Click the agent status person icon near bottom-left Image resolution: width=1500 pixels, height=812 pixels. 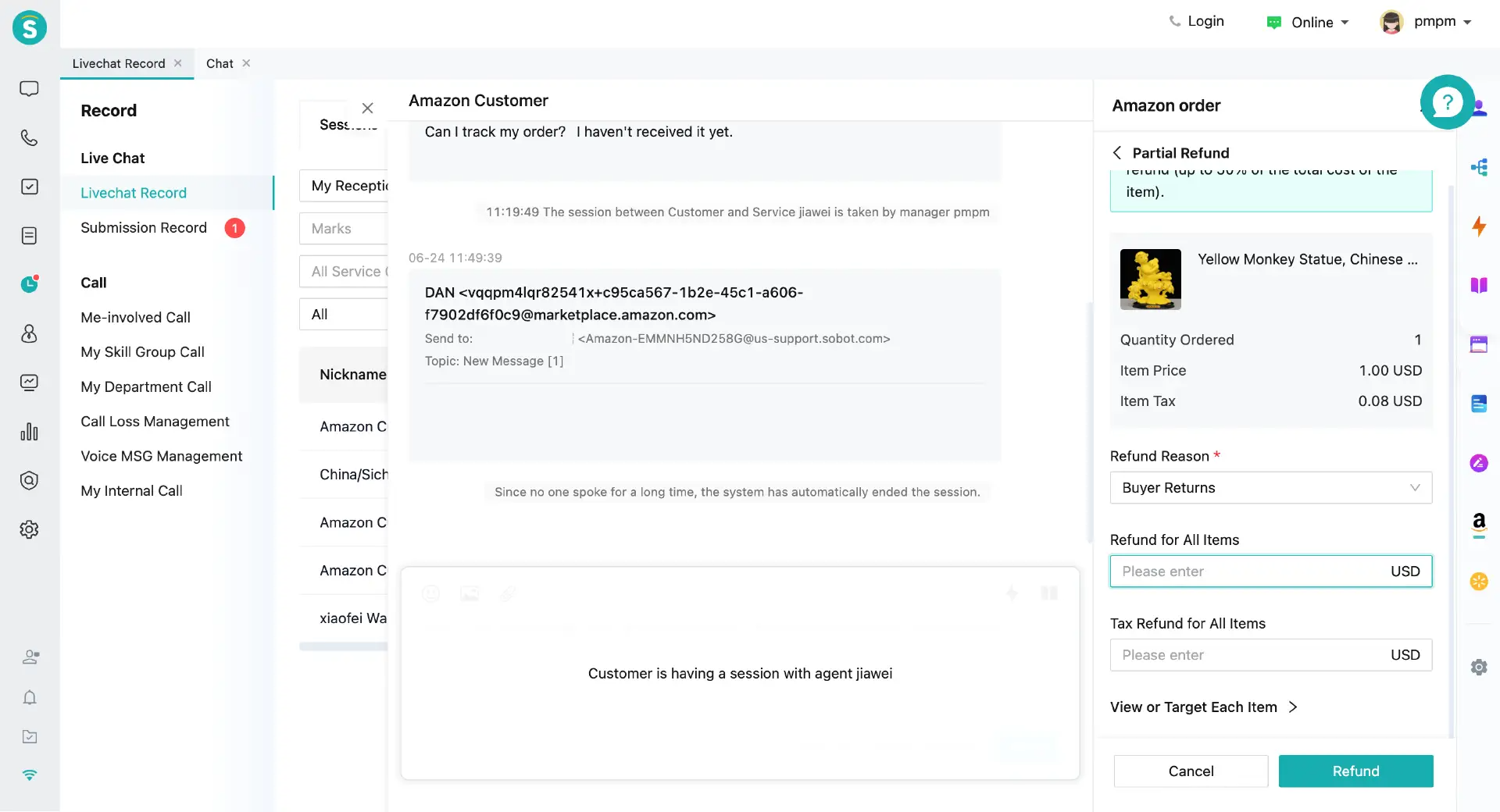[x=30, y=657]
